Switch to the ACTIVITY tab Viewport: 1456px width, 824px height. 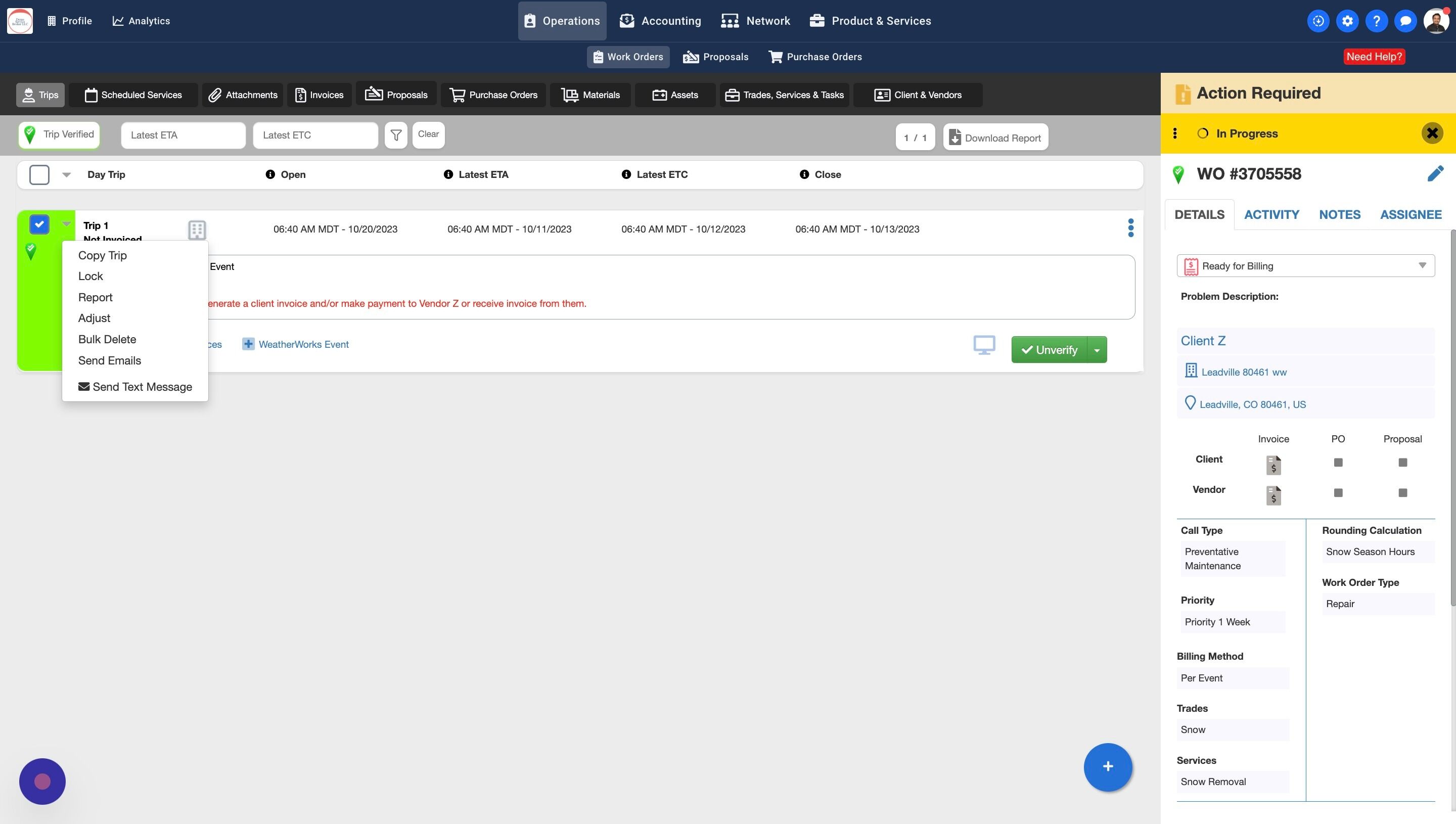coord(1271,214)
